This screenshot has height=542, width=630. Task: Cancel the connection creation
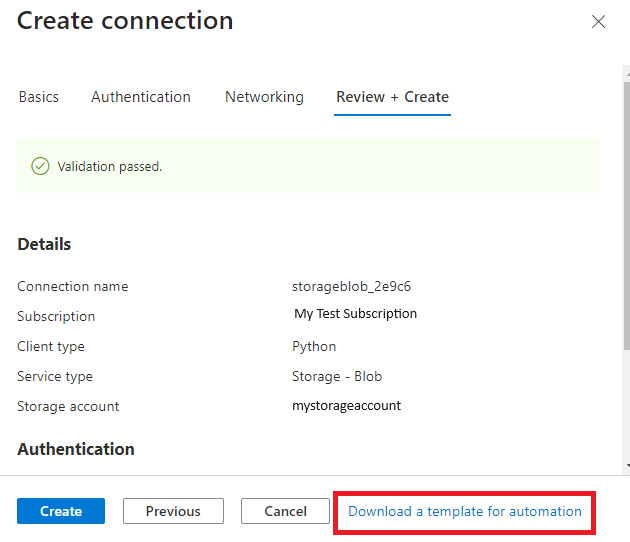285,511
